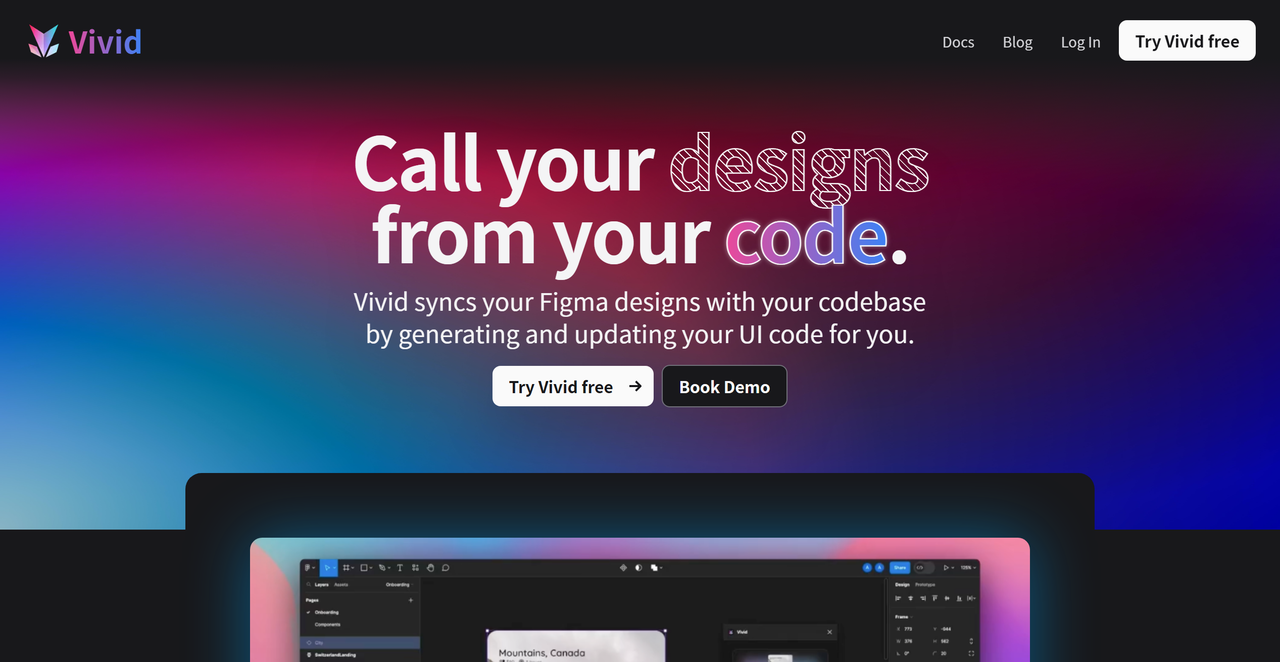Switch to the Layers tab in Figma preview
Viewport: 1280px width, 662px height.
(x=321, y=584)
